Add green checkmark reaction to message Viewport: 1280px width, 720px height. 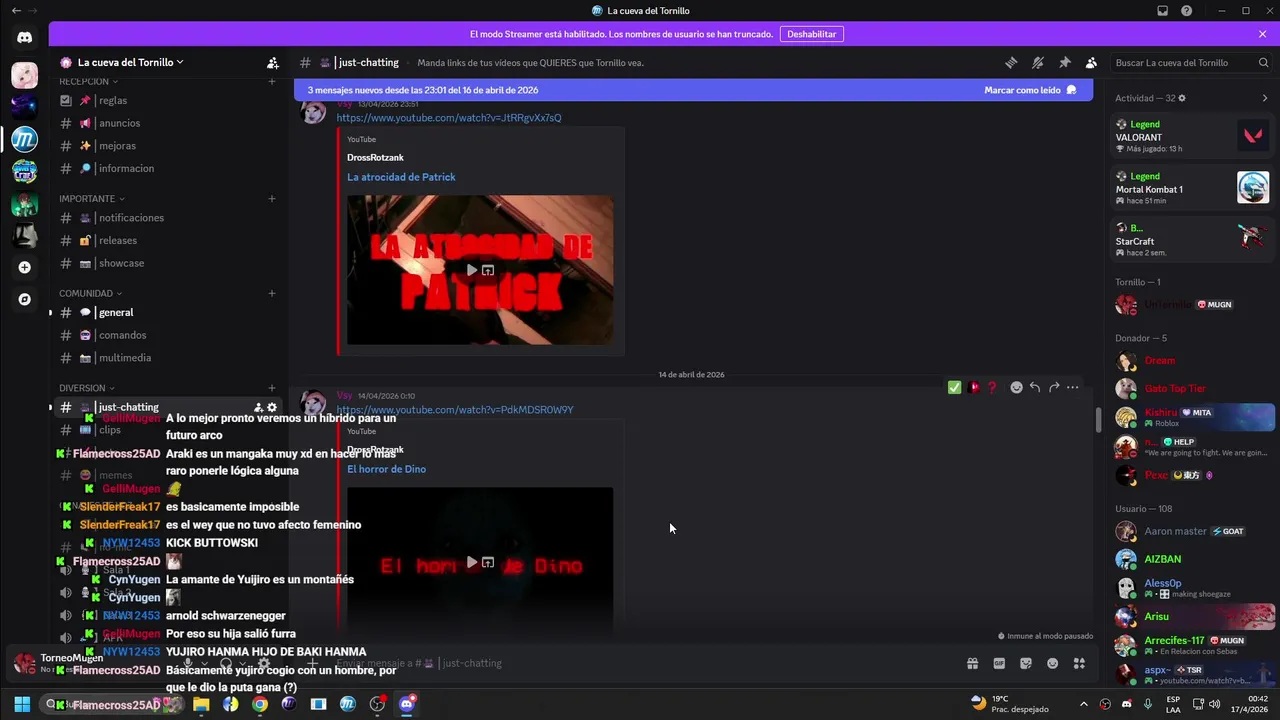pyautogui.click(x=954, y=387)
